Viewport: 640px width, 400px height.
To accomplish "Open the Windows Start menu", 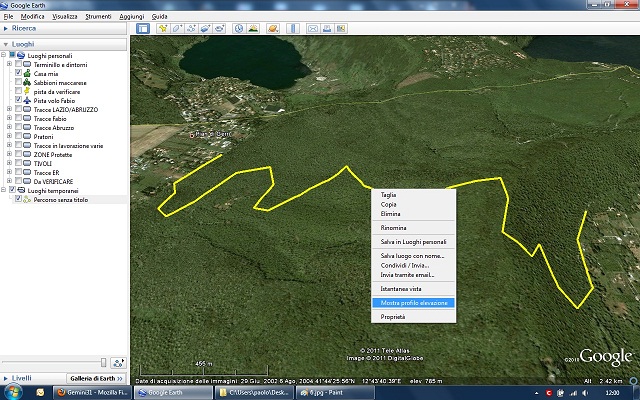I will (x=12, y=393).
